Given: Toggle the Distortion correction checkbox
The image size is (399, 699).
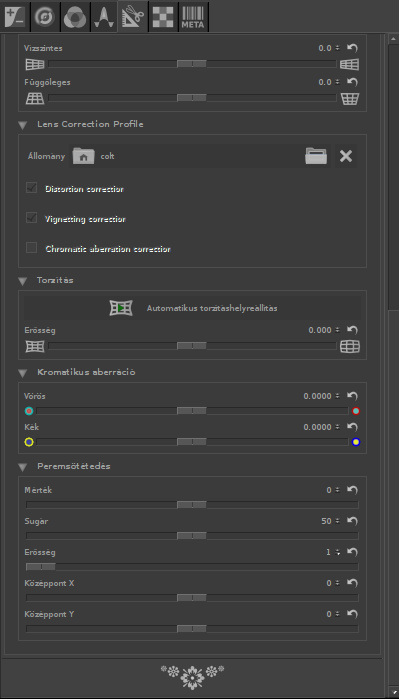Looking at the screenshot, I should [31, 189].
